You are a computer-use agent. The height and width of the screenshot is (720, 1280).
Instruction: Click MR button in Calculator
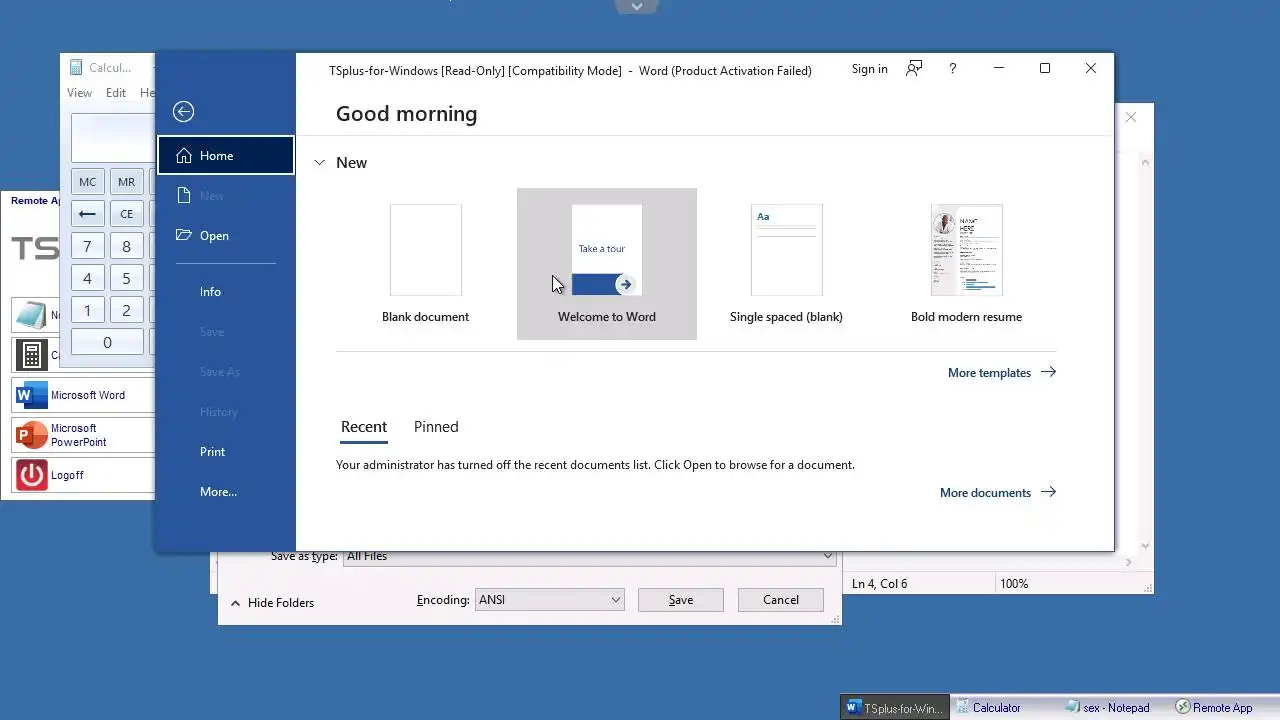(x=126, y=182)
